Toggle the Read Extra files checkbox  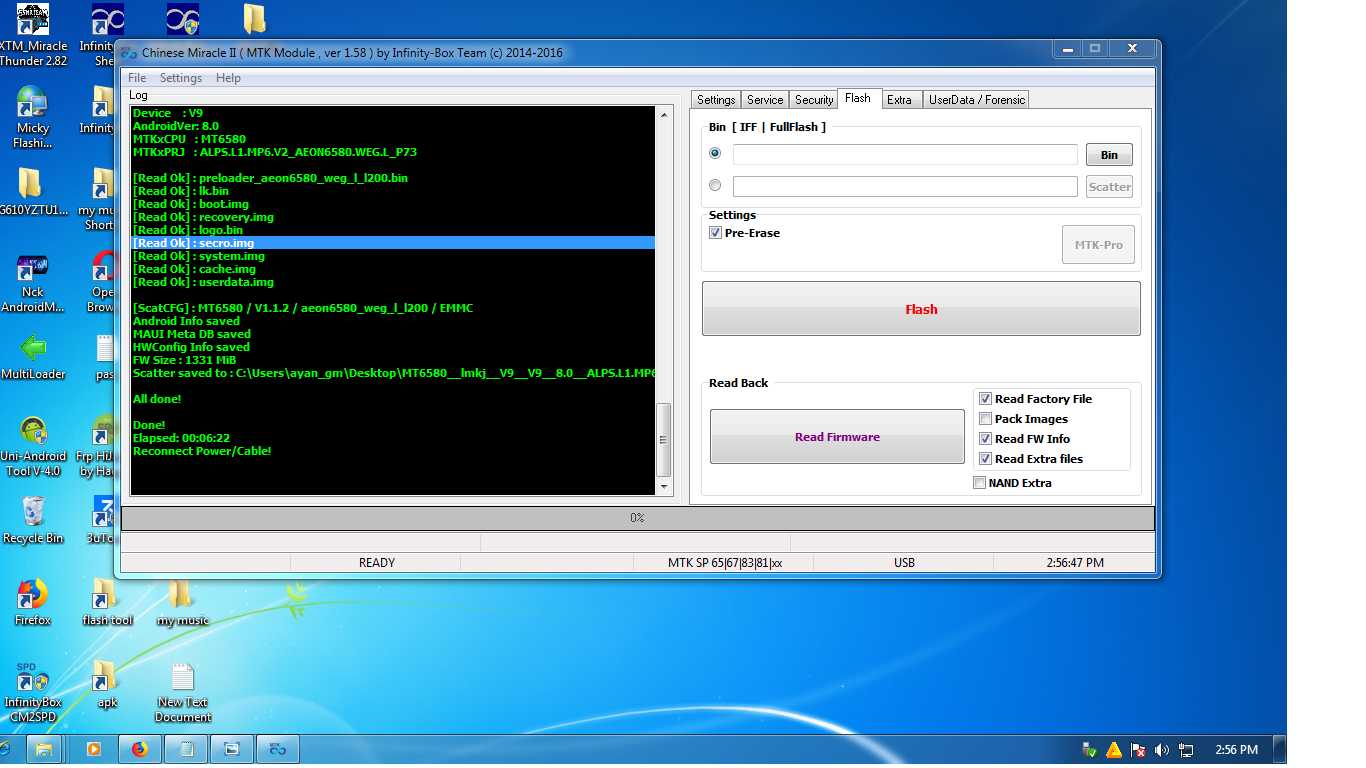(x=985, y=459)
